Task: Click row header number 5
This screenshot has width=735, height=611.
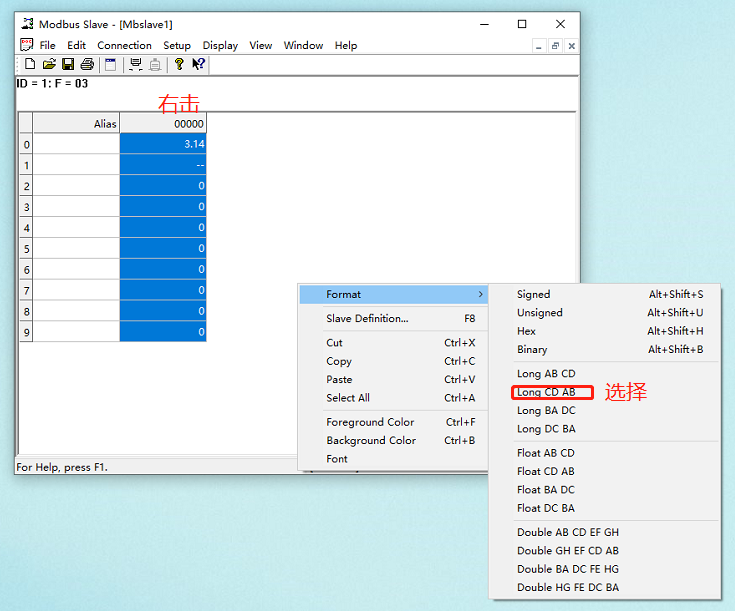Action: [26, 249]
